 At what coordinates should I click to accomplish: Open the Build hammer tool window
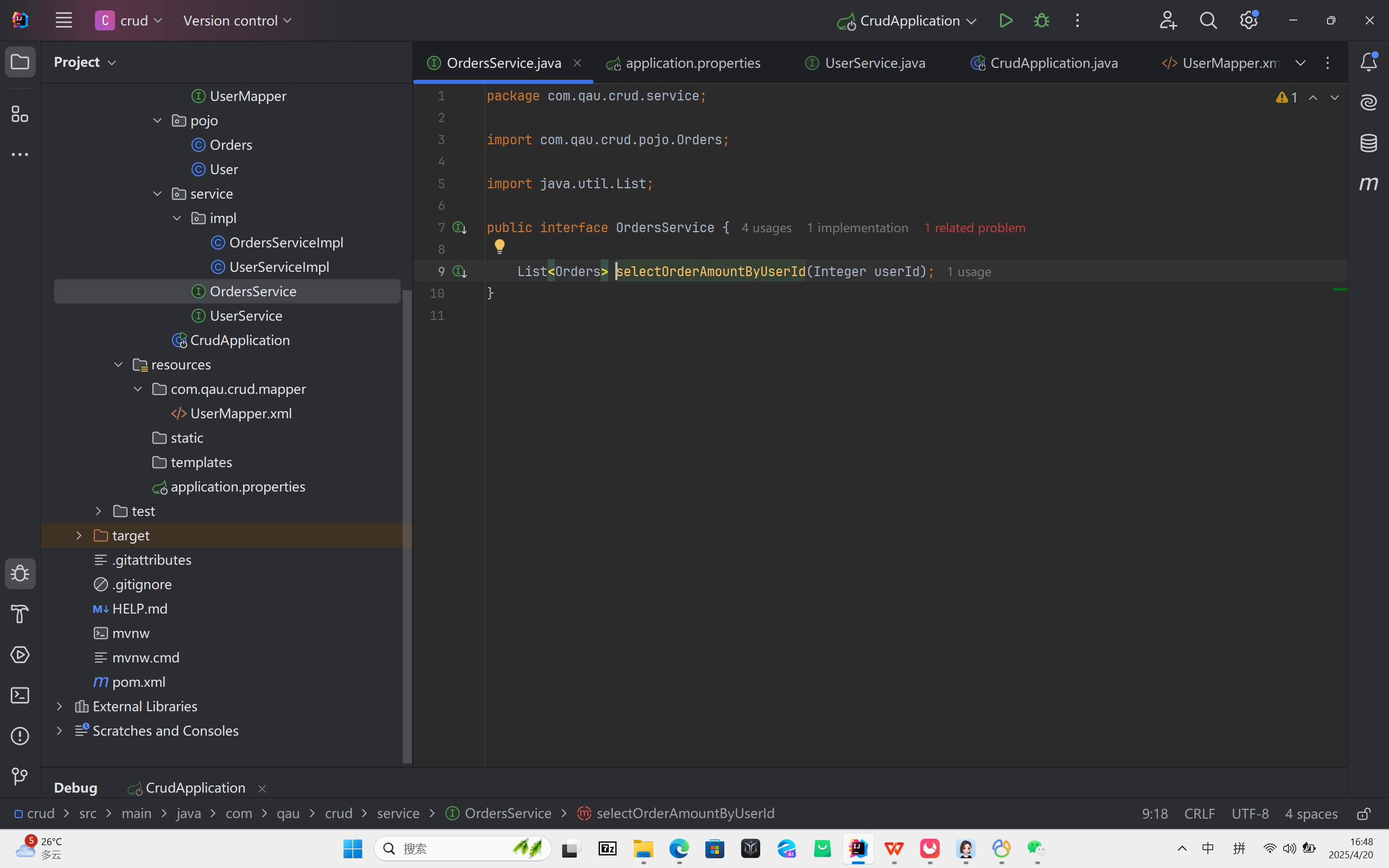point(20,614)
